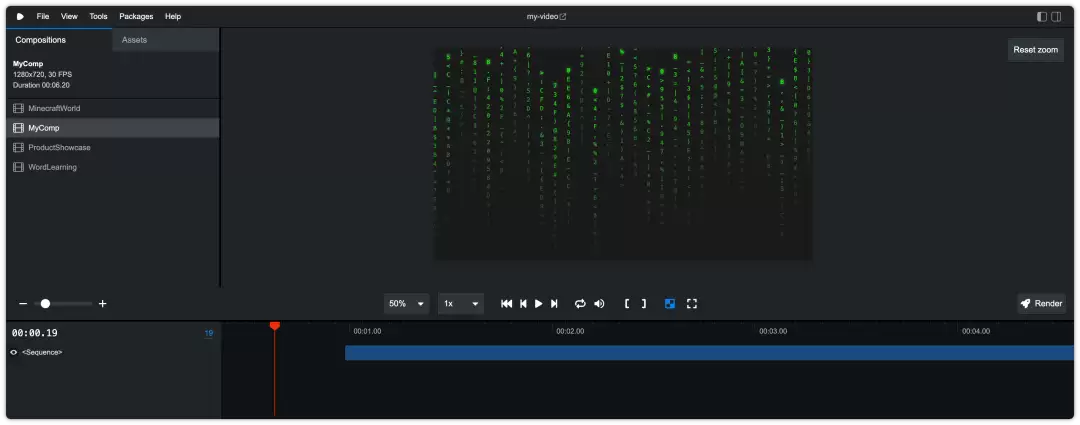Click the 00:01.00 timeline ruler mark
Viewport: 1080px width, 425px height.
point(367,331)
